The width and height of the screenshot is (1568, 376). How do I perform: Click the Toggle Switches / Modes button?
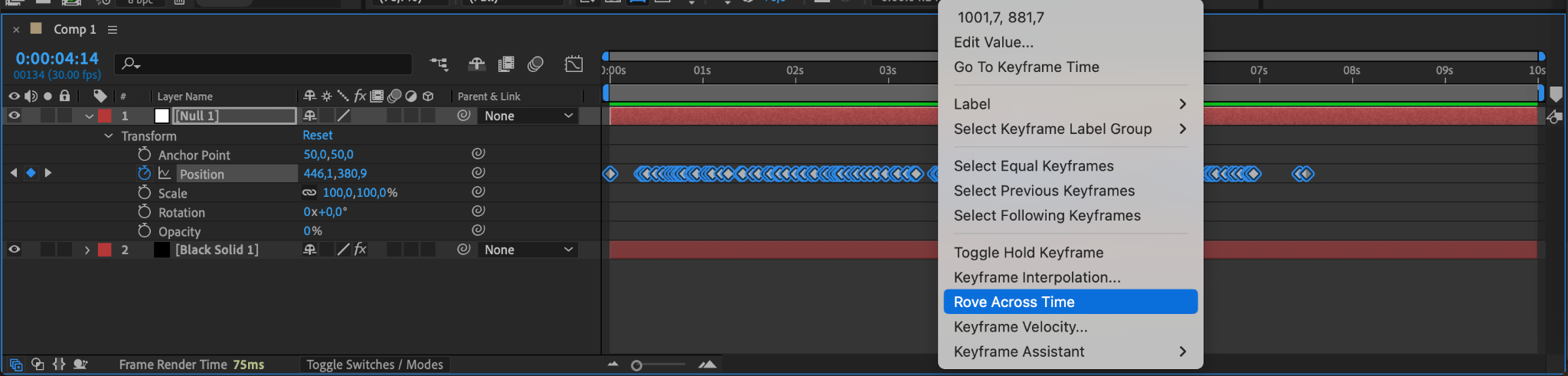pyautogui.click(x=374, y=365)
